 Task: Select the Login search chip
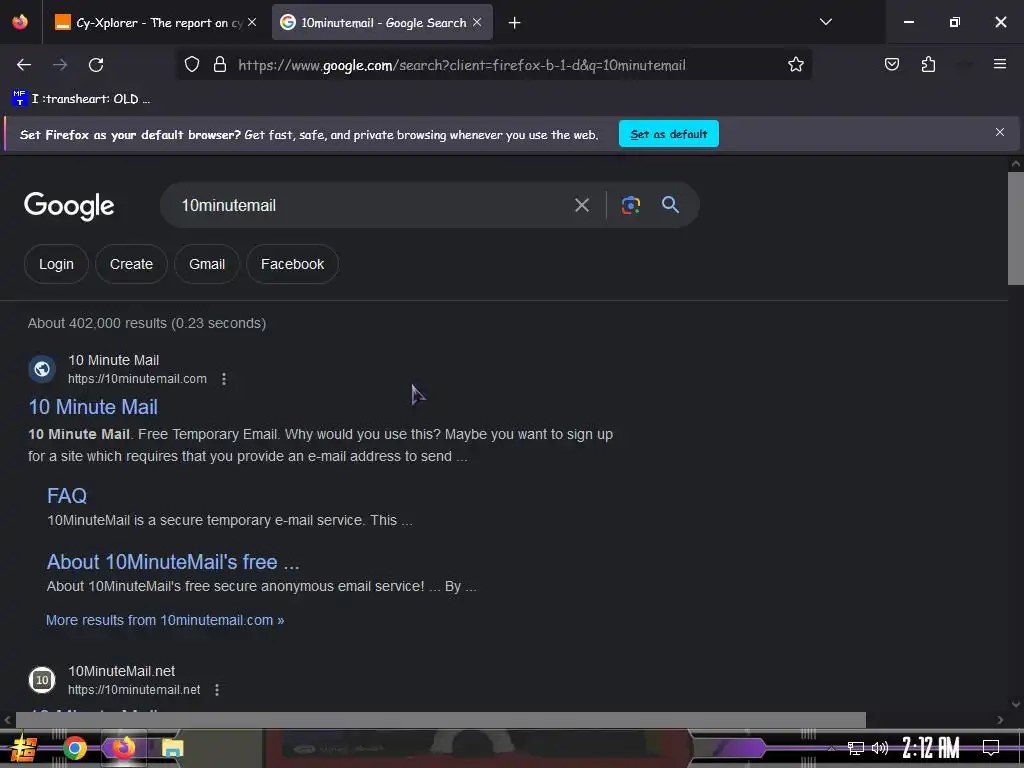click(56, 264)
